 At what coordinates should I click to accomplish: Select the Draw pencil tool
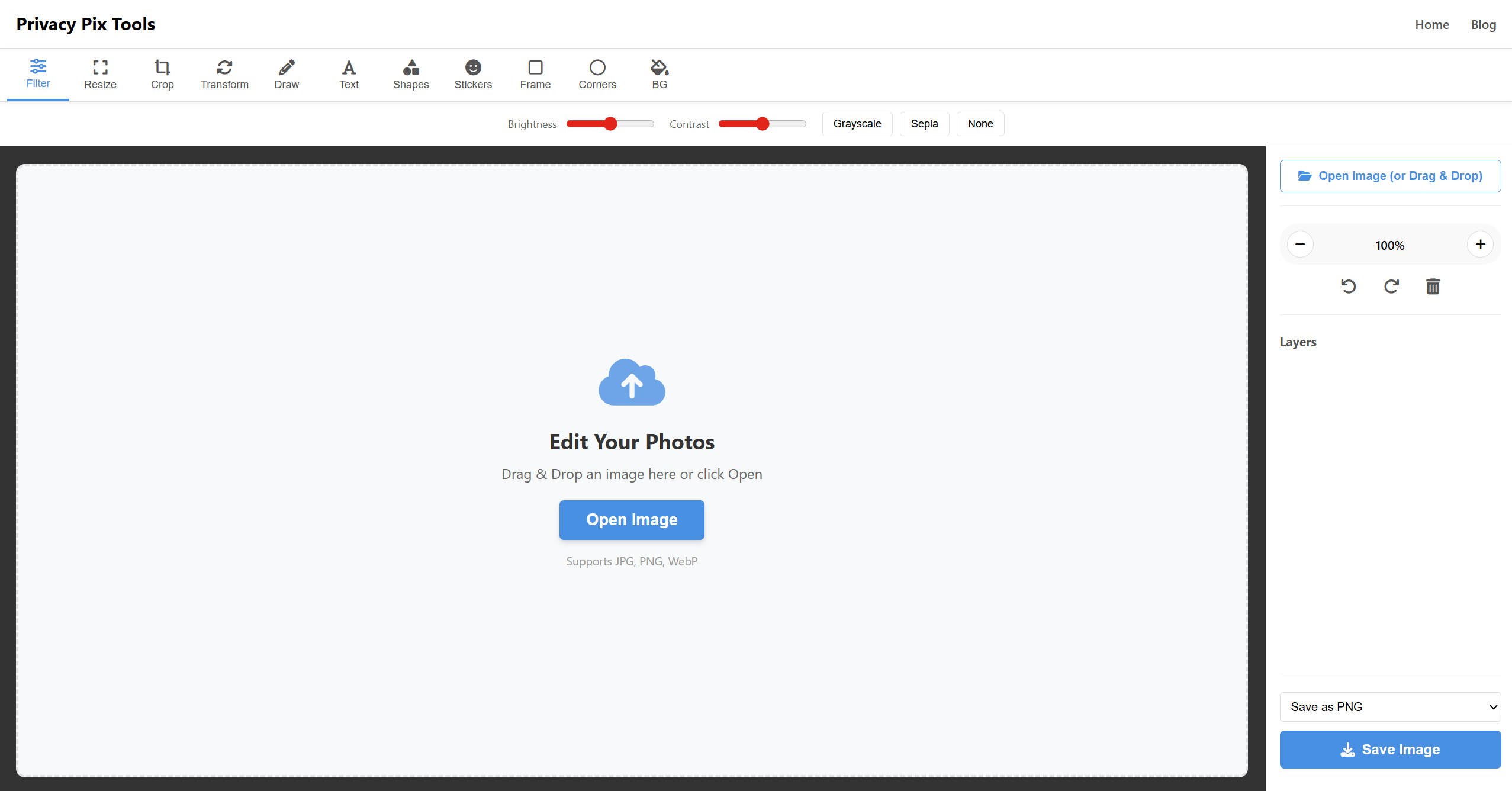point(287,75)
